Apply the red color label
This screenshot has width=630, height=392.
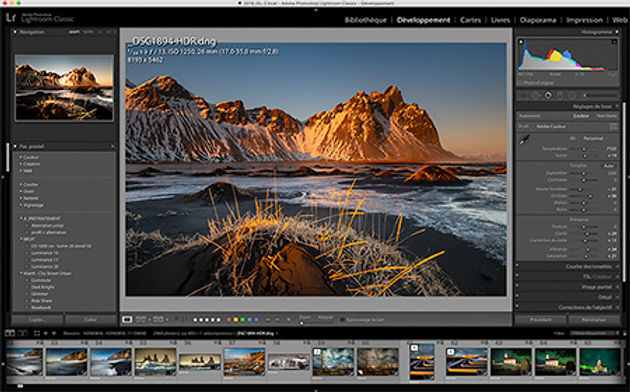229,320
